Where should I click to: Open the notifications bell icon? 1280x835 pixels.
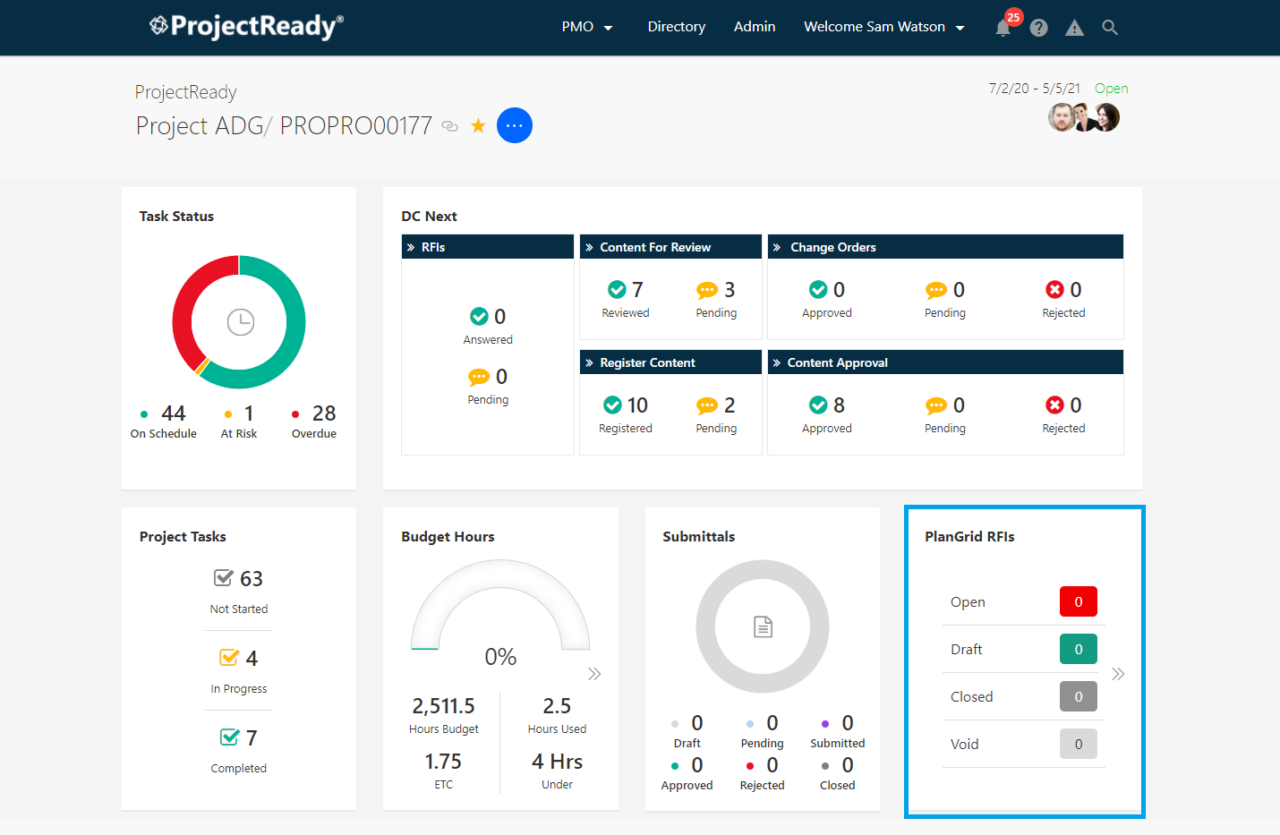[x=1002, y=27]
